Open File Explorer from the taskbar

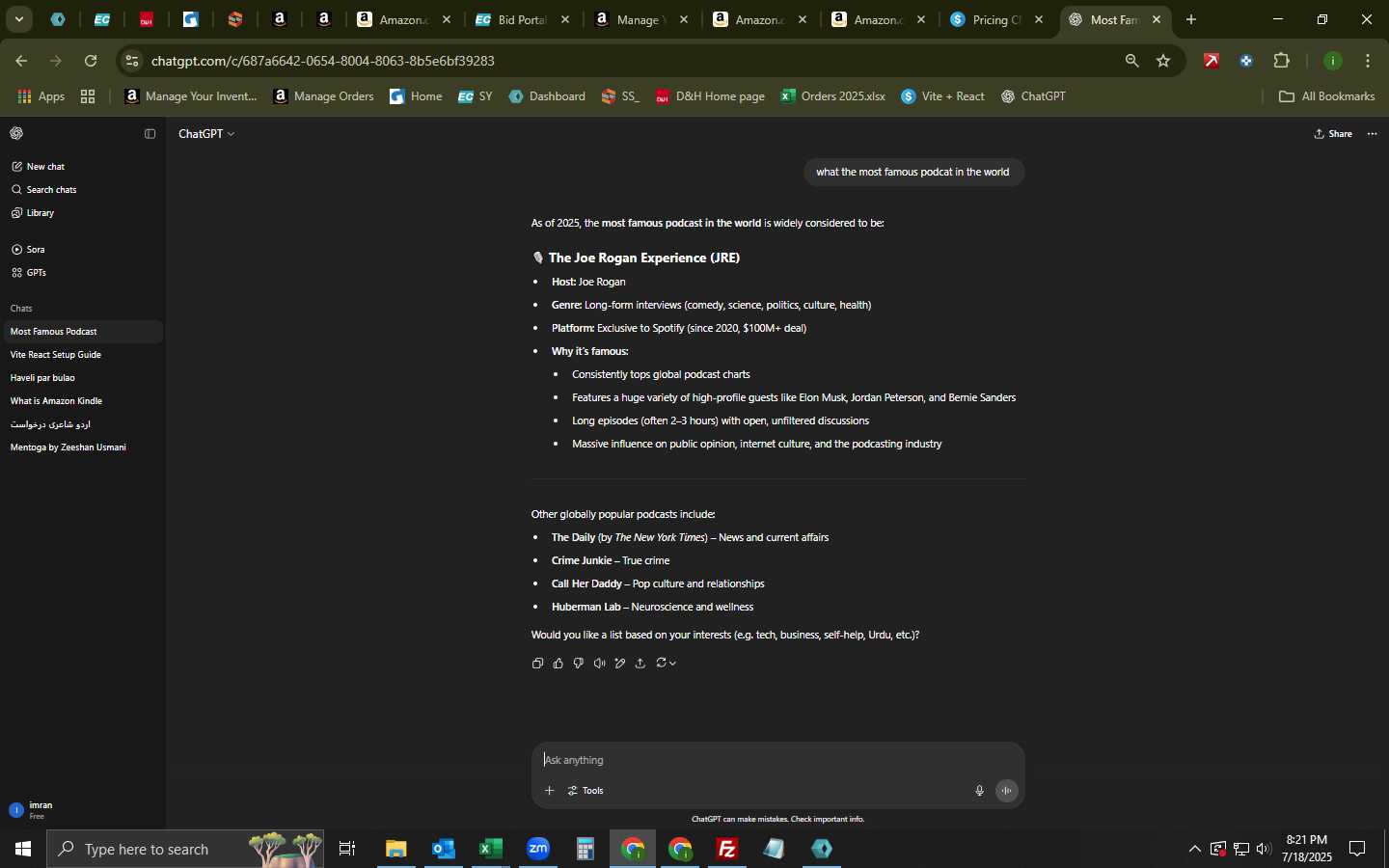pyautogui.click(x=396, y=849)
